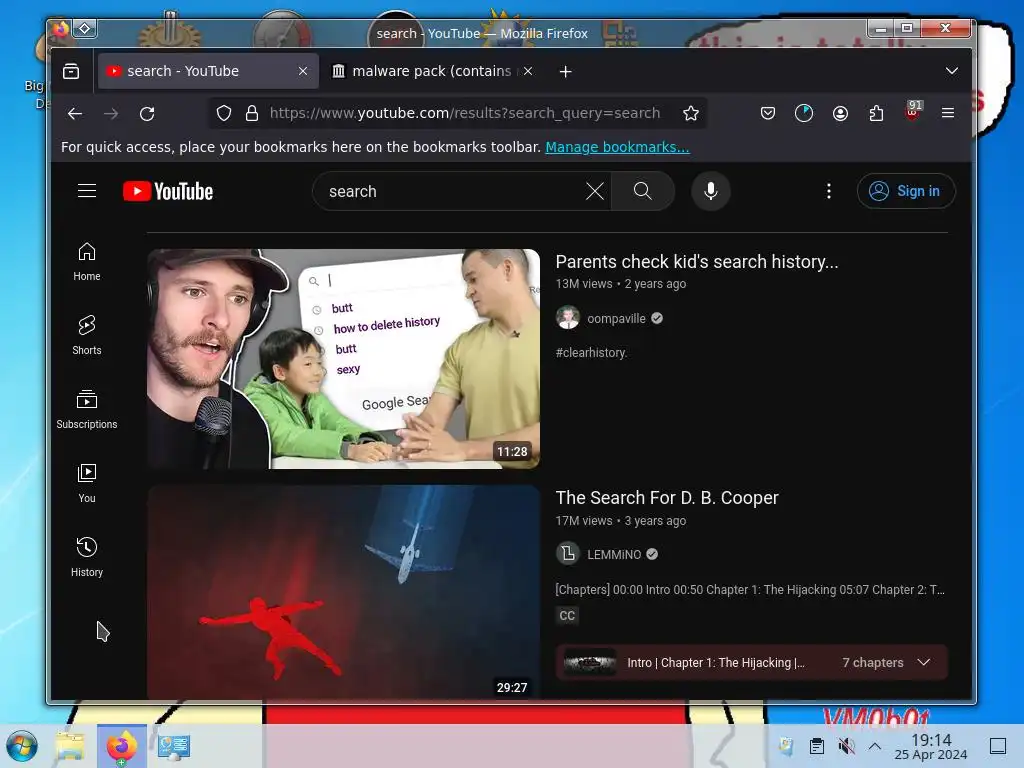Open the oompaville channel name

(x=616, y=319)
